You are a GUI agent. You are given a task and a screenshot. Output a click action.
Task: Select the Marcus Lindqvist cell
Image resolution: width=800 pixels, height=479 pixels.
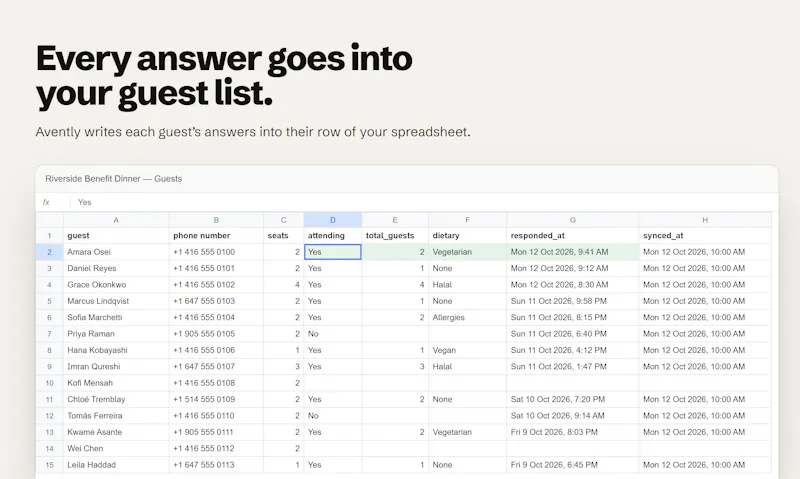pyautogui.click(x=116, y=301)
